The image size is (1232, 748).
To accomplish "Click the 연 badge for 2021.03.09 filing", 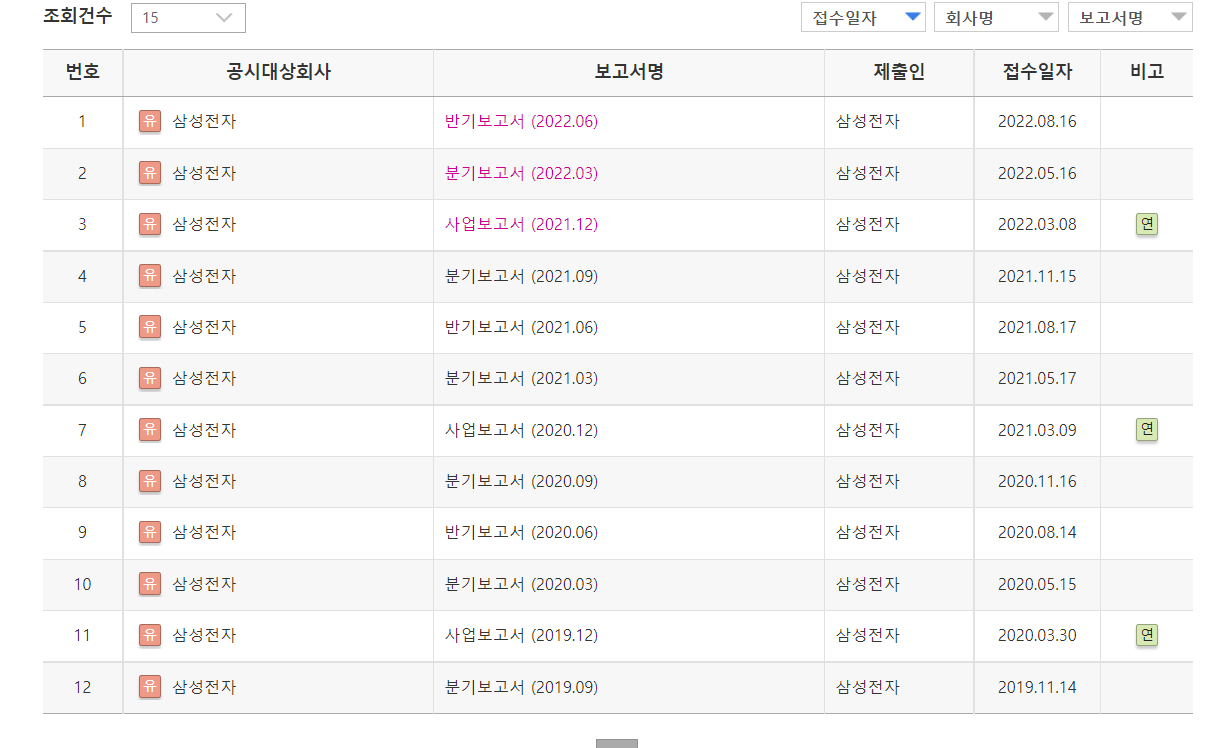I will coord(1147,430).
